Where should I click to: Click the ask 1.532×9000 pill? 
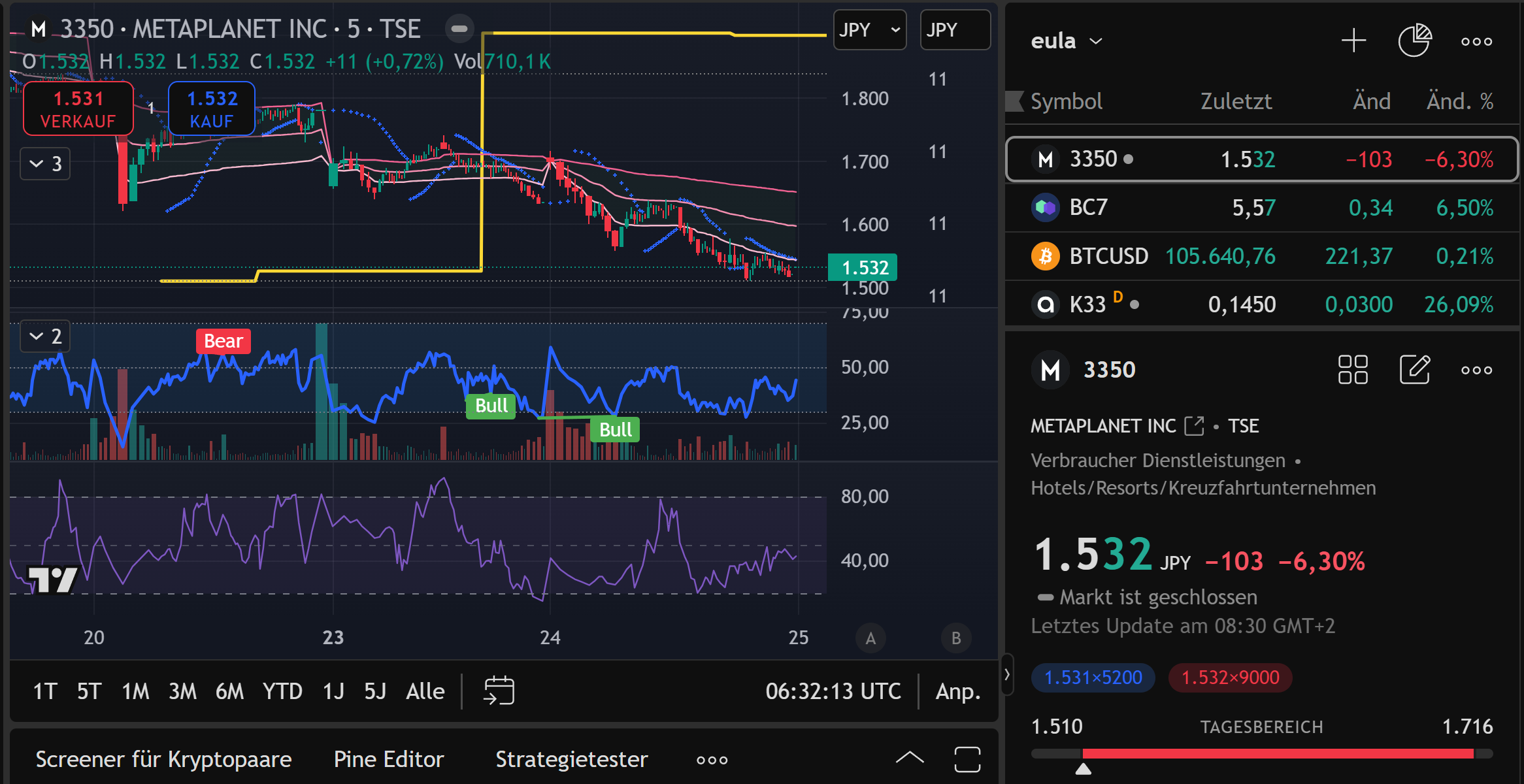click(x=1230, y=678)
